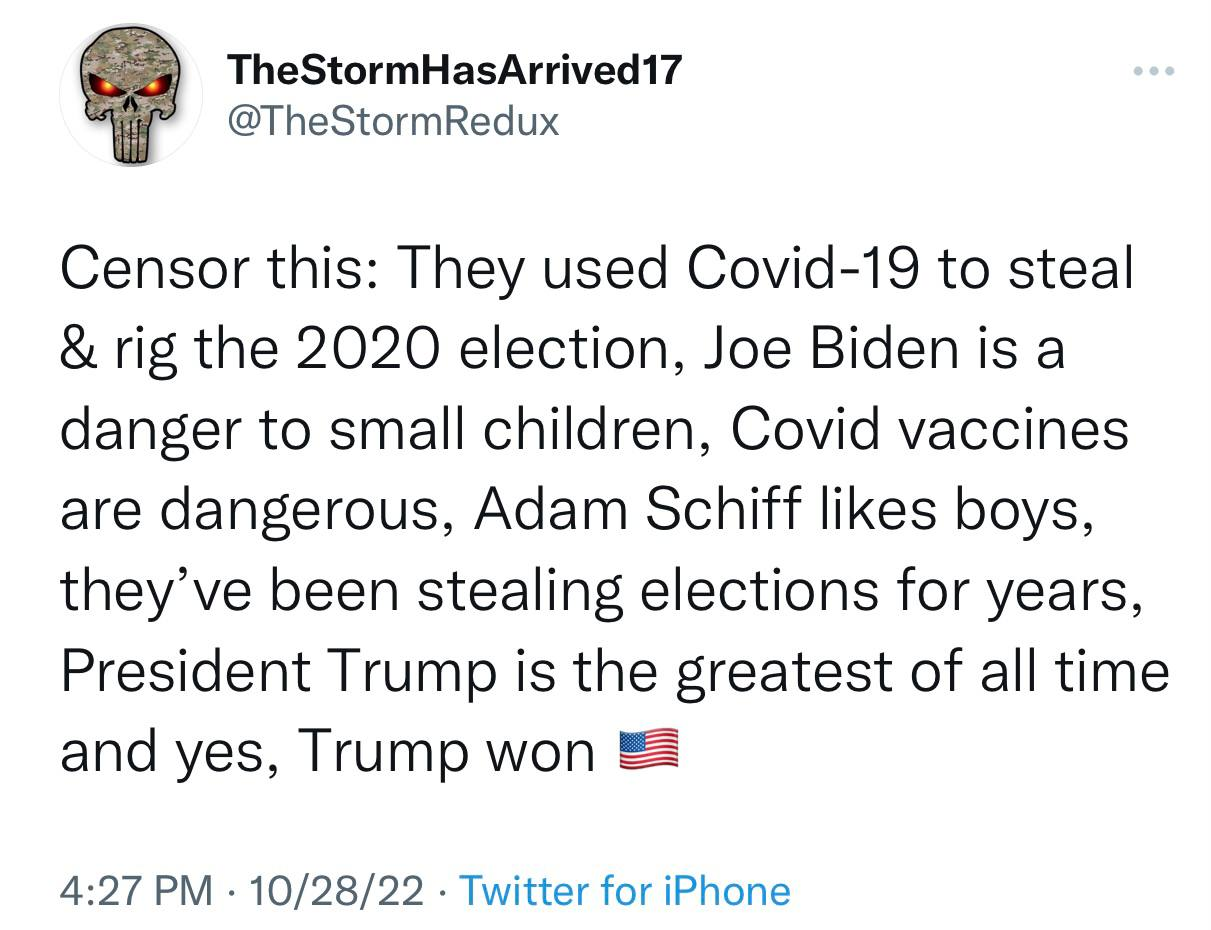Viewport: 1211px width, 930px height.
Task: Click the 4:27 PM timestamp
Action: pyautogui.click(x=136, y=889)
